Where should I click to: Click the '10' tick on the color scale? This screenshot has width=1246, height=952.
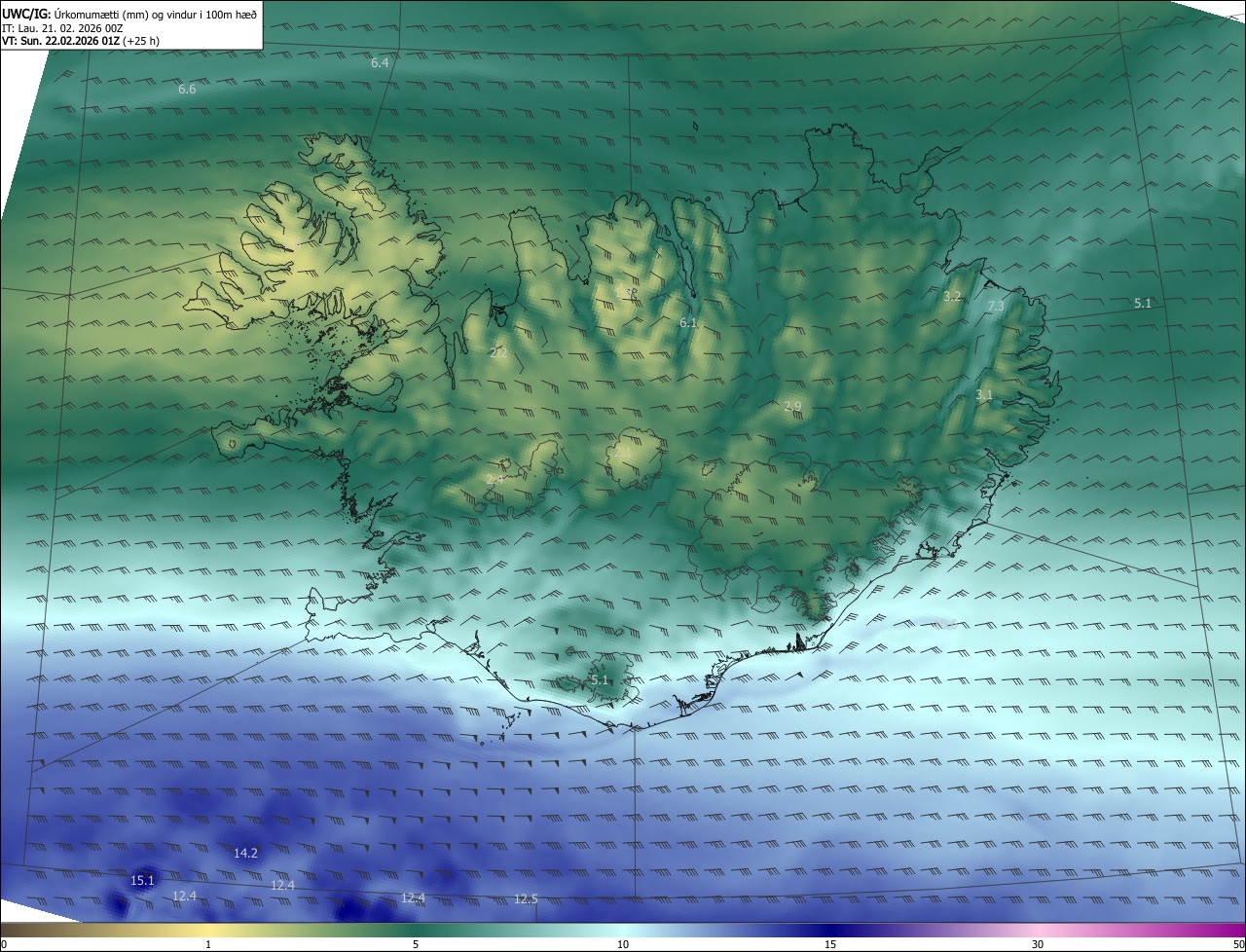click(x=623, y=944)
